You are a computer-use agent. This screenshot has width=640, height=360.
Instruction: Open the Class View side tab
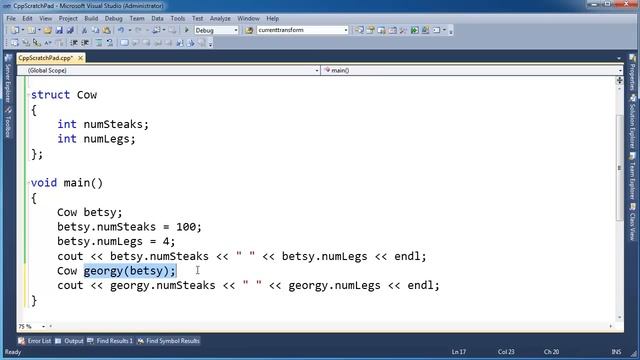(632, 222)
